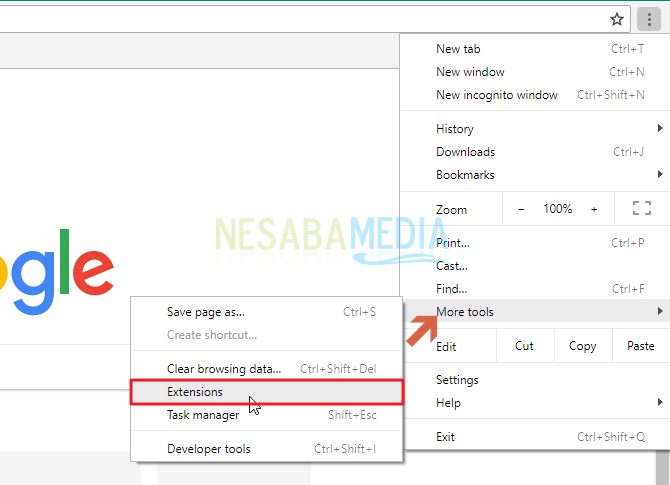Expand the More tools submenu
Screen dimensions: 670x485
(535, 312)
